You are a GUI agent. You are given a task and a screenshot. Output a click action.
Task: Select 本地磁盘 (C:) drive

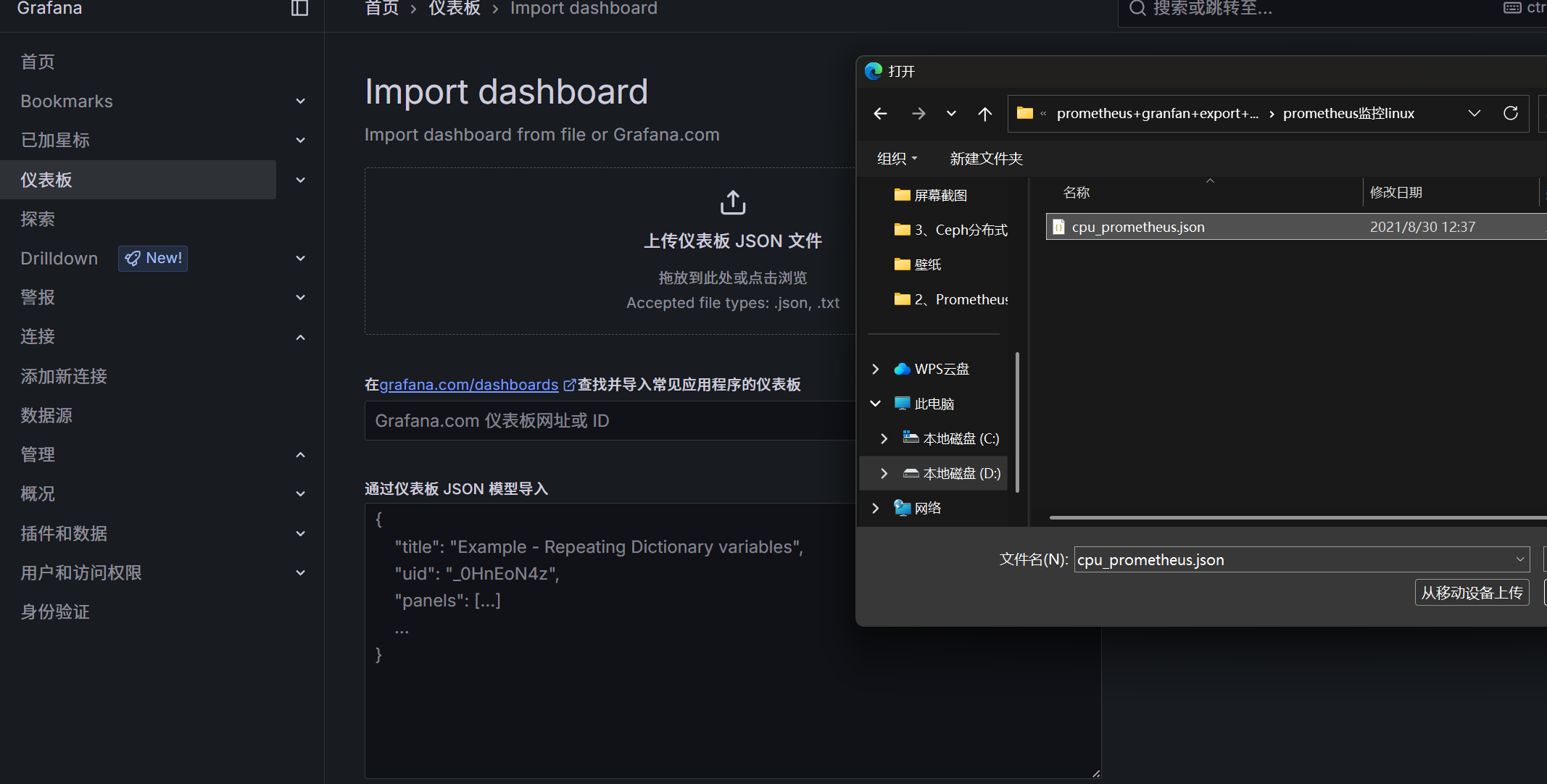[x=961, y=438]
